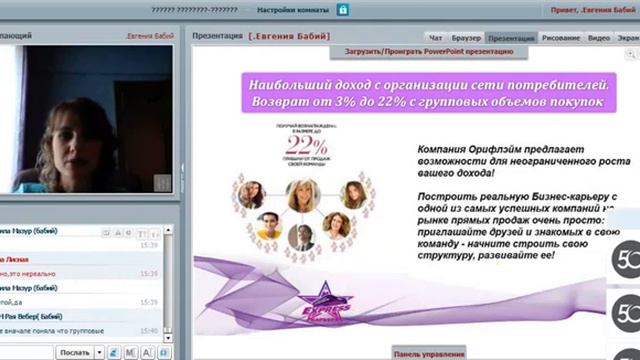Screen dimensions: 640x360
Task: Click chat scrollbar up arrow
Action: tap(168, 230)
